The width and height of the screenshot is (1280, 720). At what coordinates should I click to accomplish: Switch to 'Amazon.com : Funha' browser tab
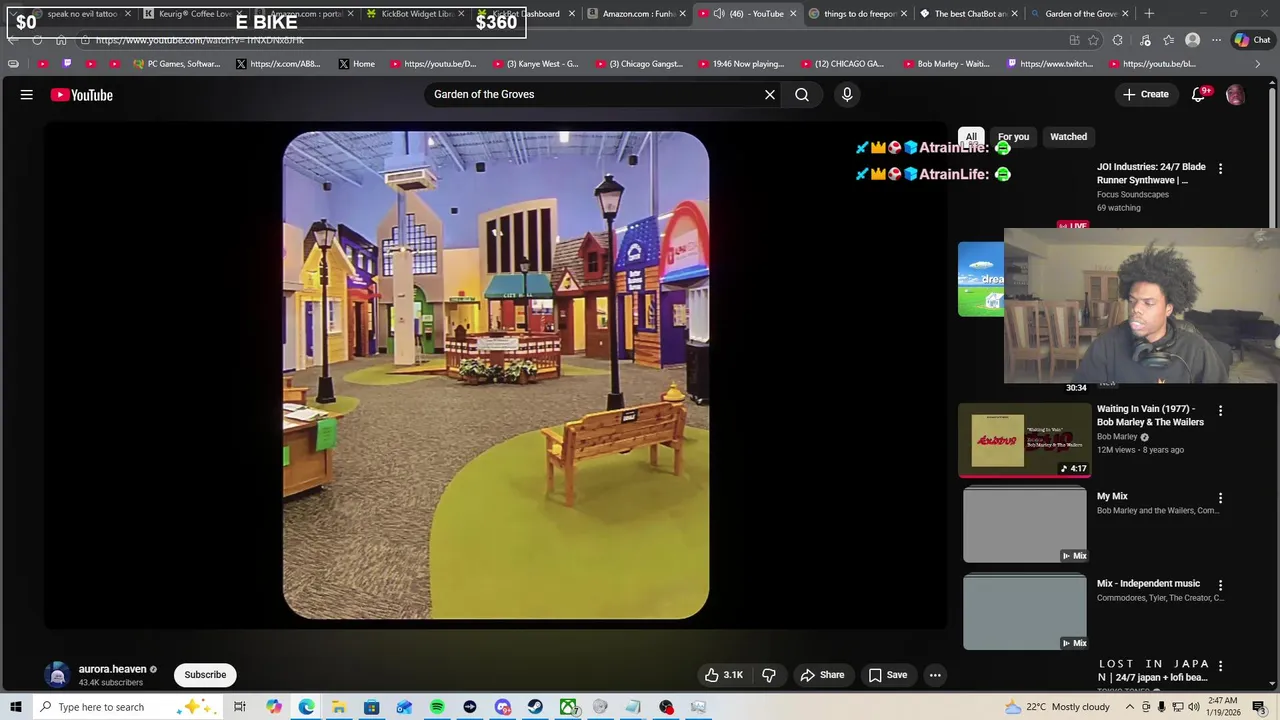coord(633,14)
